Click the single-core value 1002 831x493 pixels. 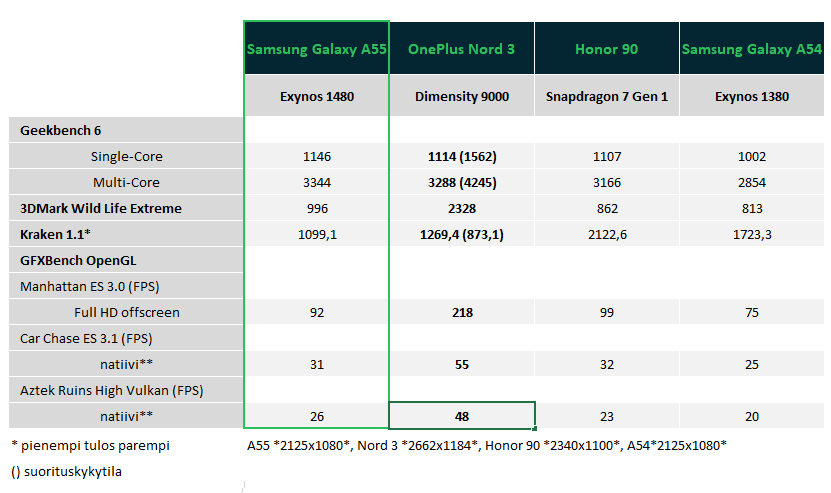coord(752,156)
